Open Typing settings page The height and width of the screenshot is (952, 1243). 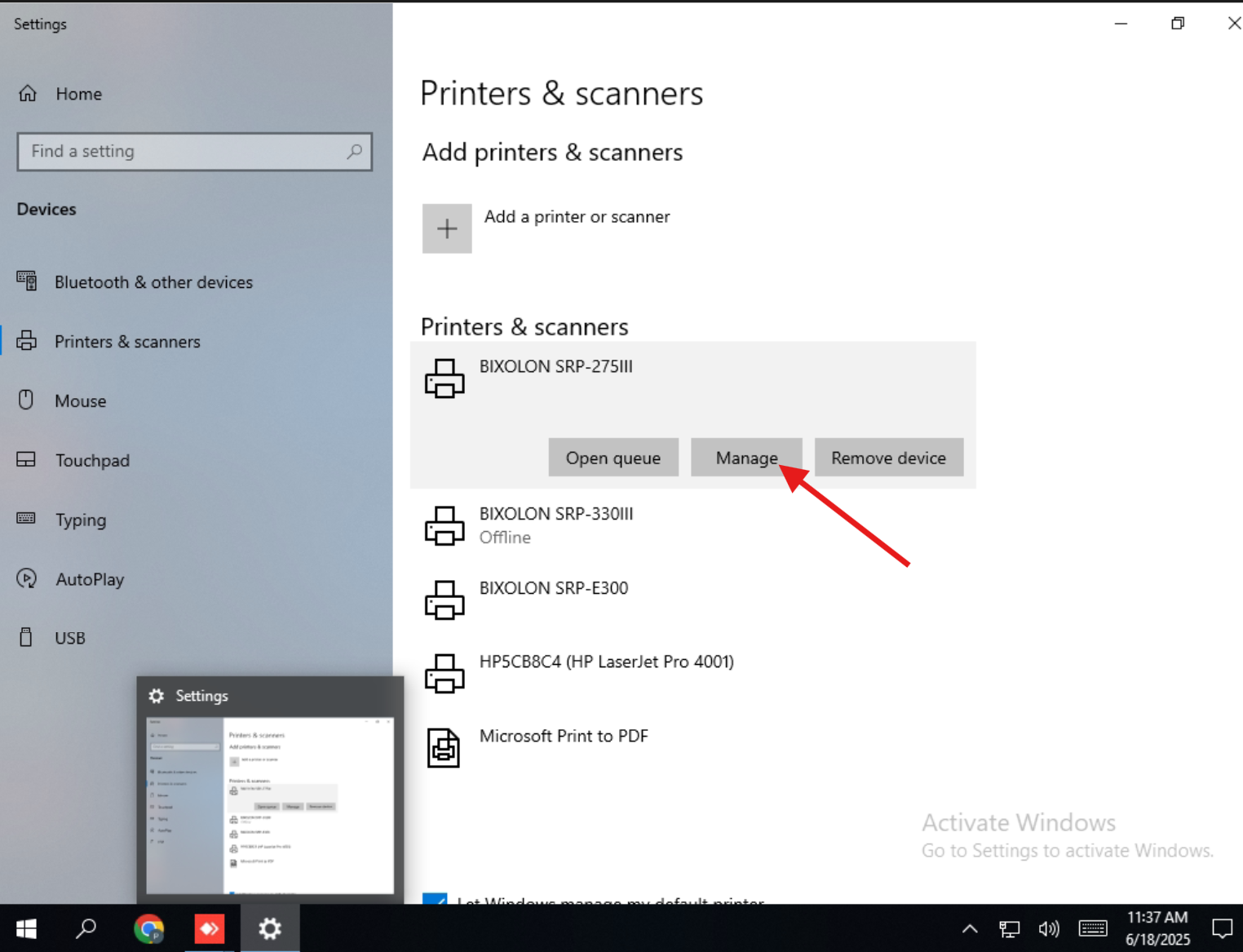80,520
